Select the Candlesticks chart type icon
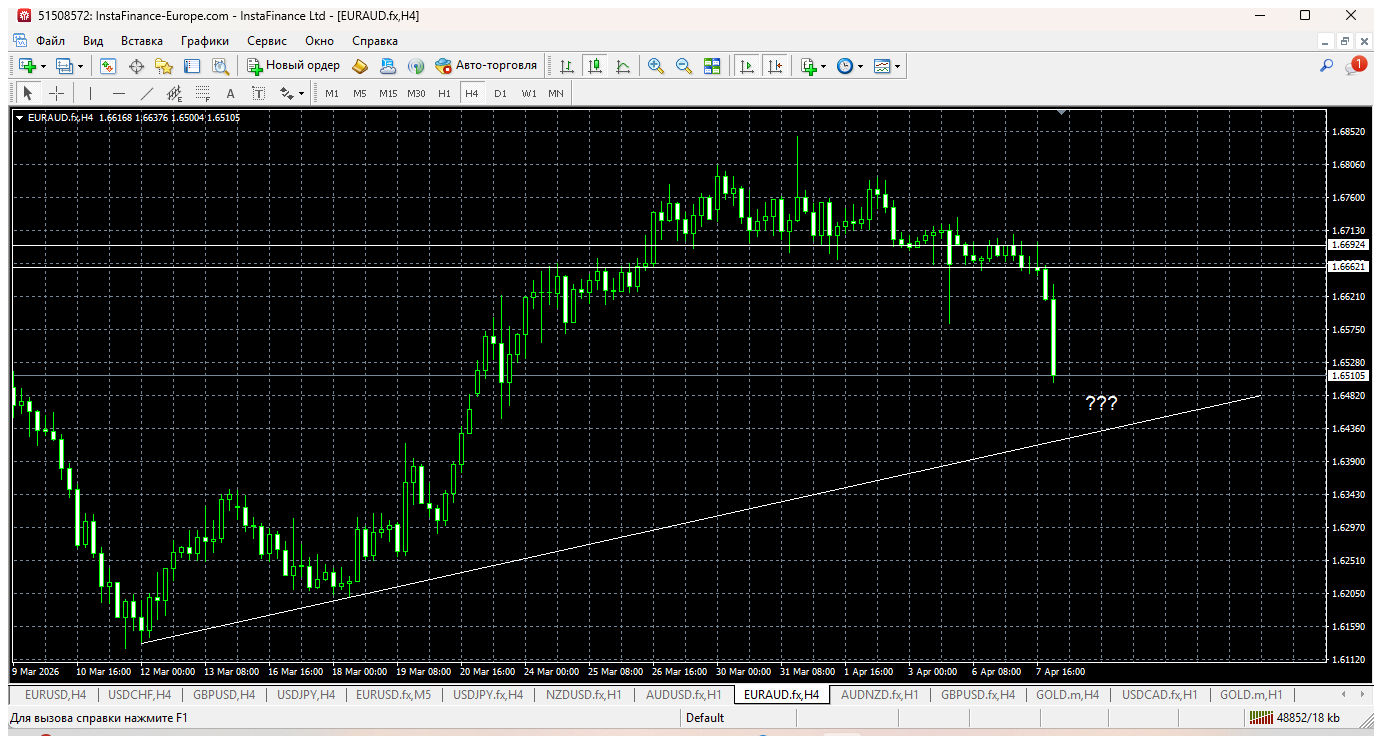 click(596, 66)
